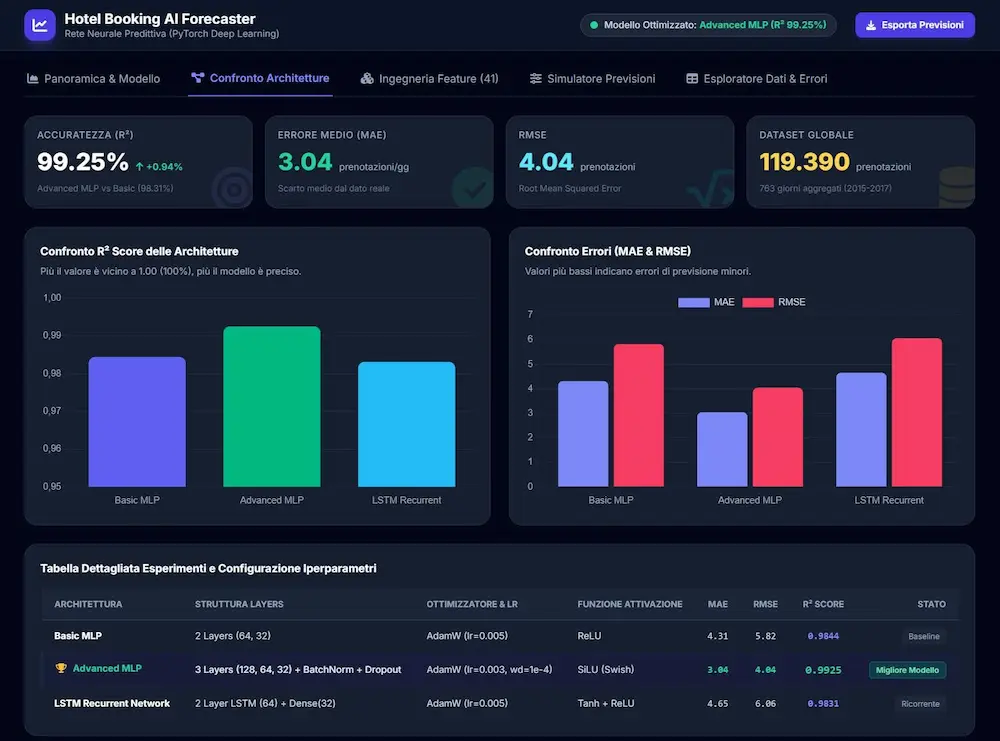Click the green Advanced MLP R² bar
The height and width of the screenshot is (741, 1000).
click(x=272, y=406)
